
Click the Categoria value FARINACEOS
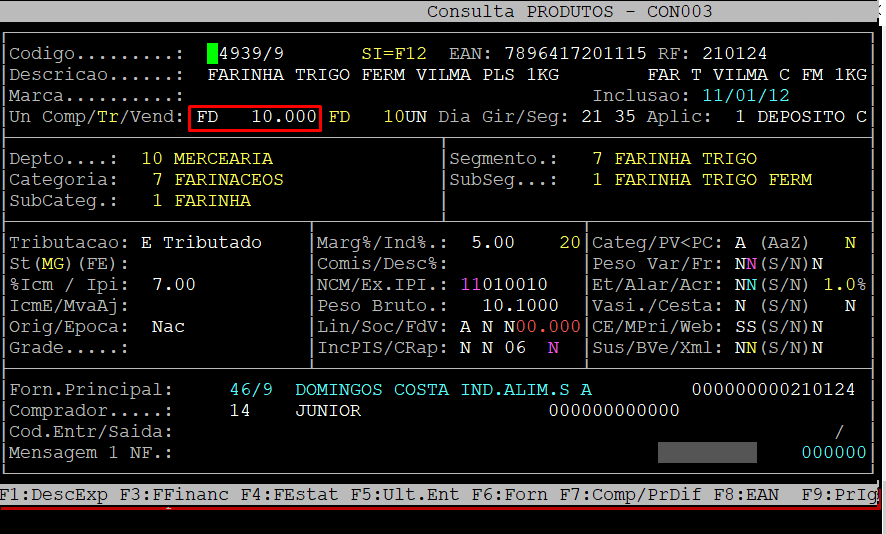pyautogui.click(x=228, y=180)
